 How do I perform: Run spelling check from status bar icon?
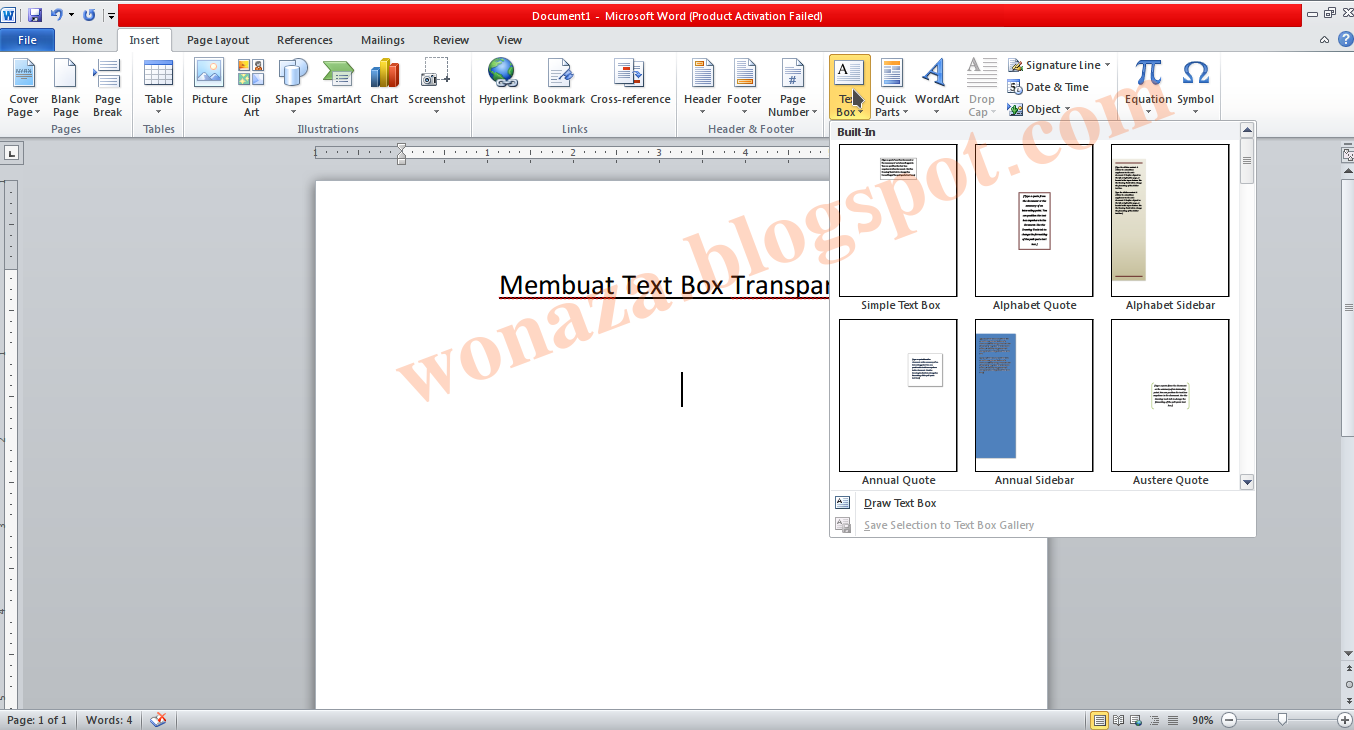[158, 719]
